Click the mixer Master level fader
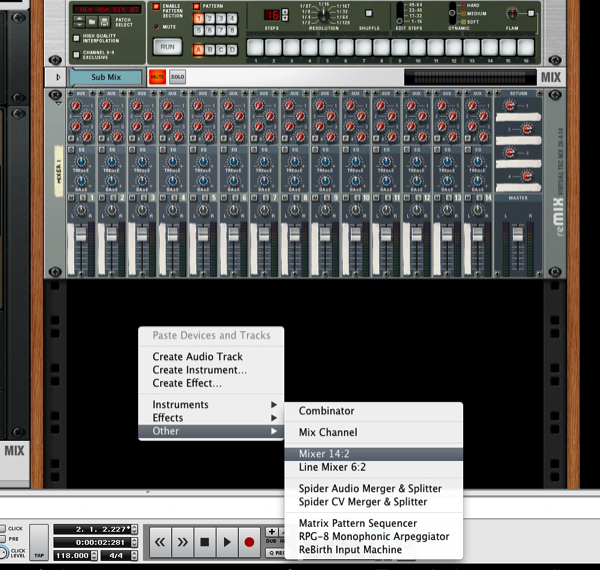 pyautogui.click(x=517, y=234)
